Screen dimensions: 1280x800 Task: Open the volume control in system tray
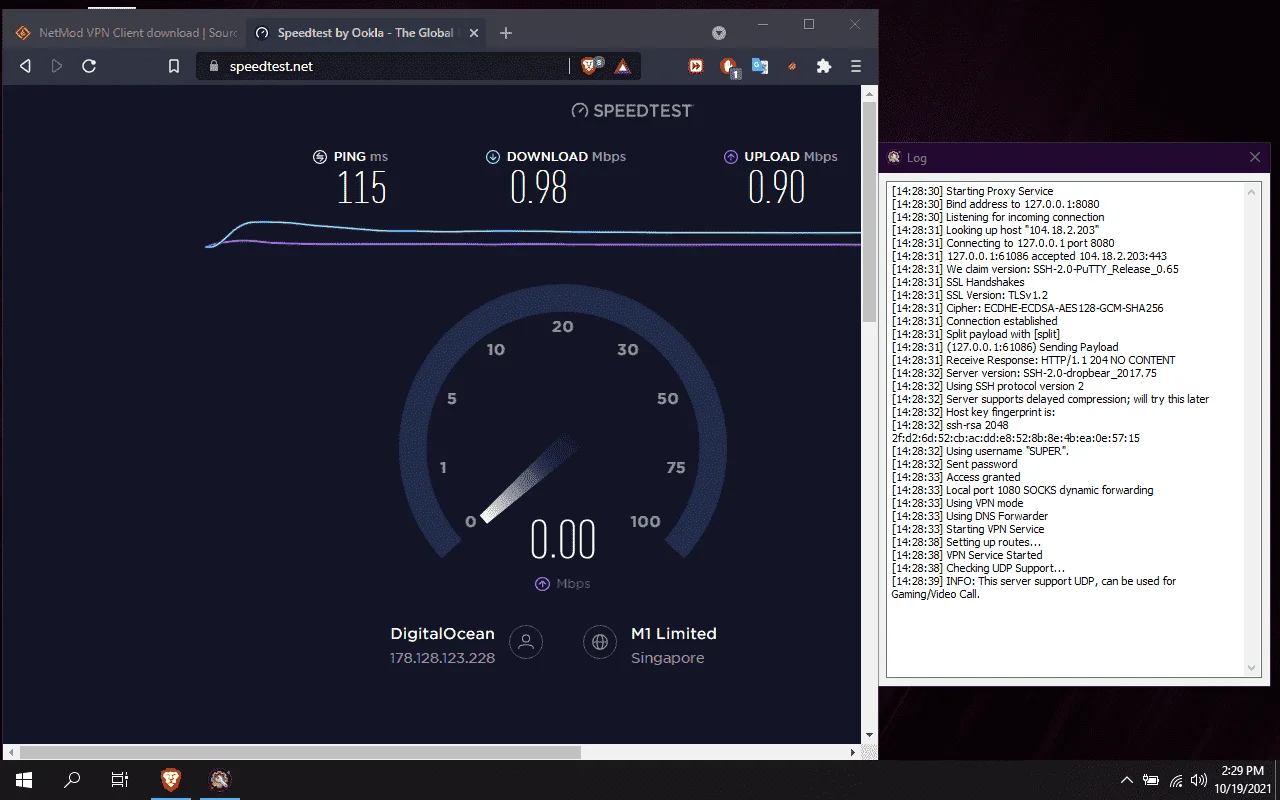(x=1198, y=780)
